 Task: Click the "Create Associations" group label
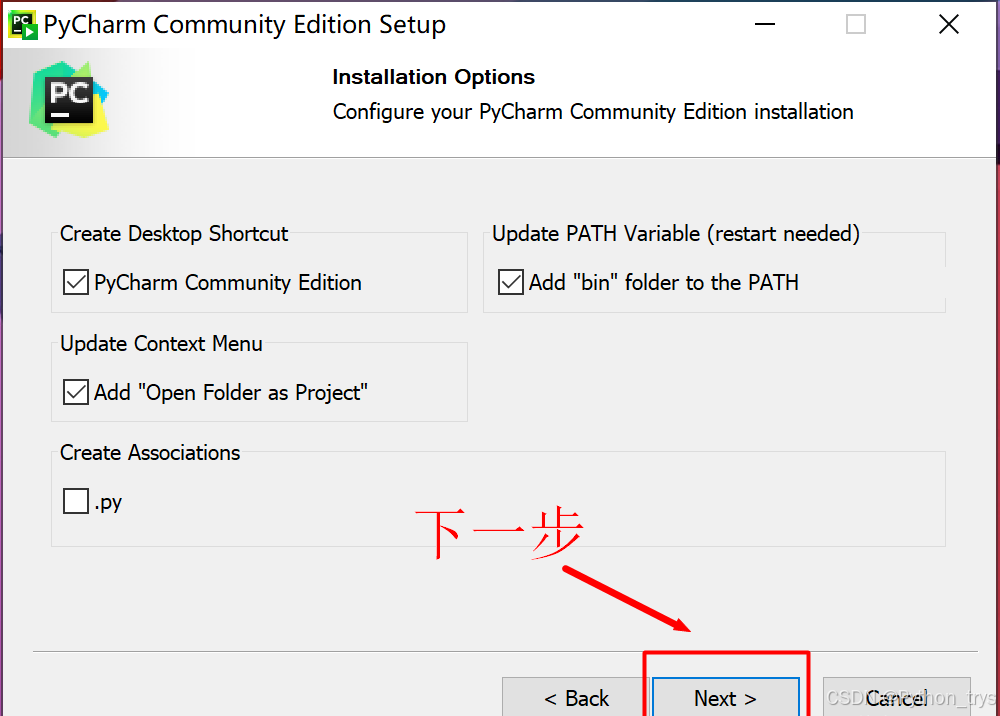coord(150,453)
